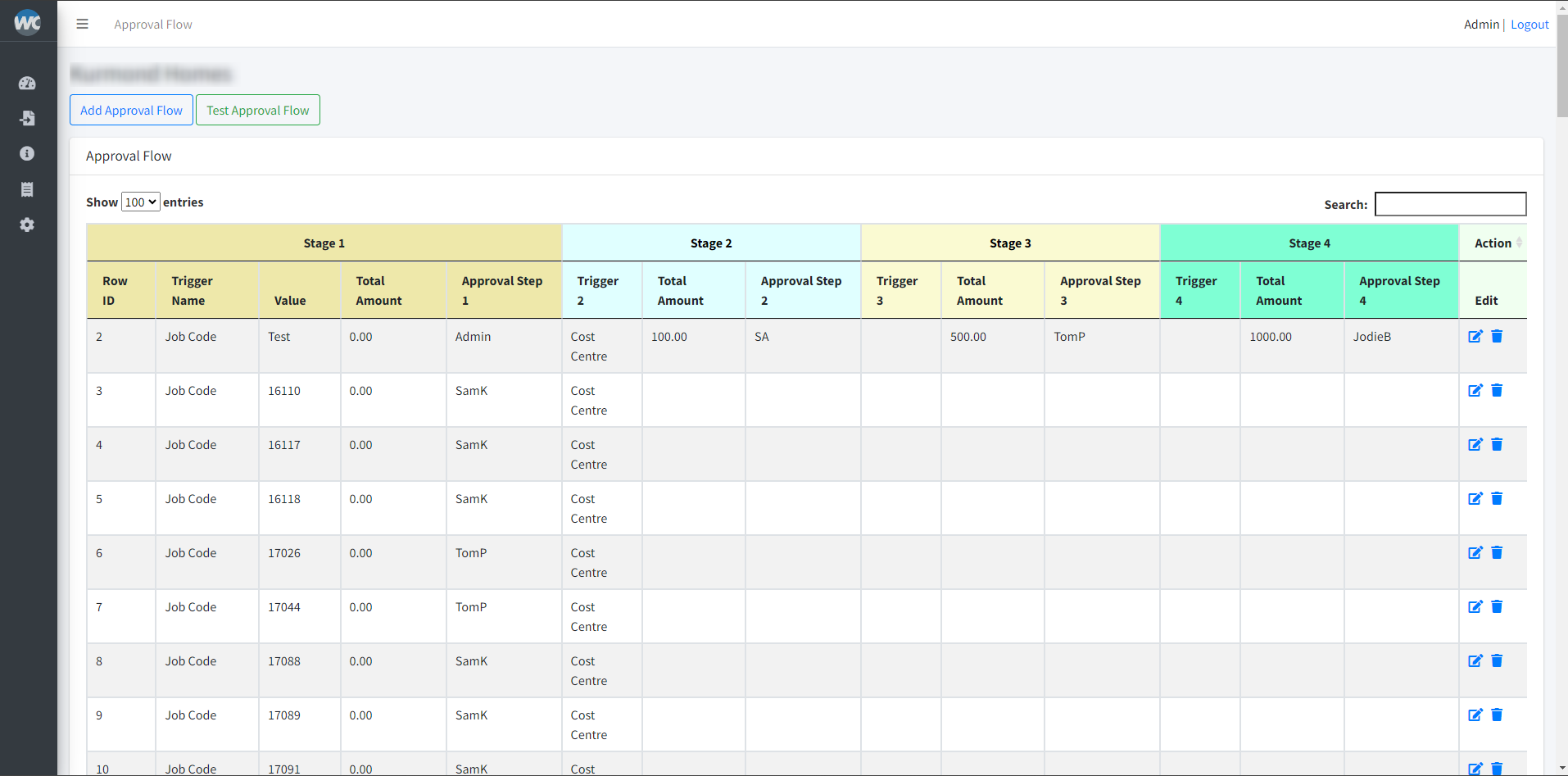Click the vertical page scrollbar thumb
Screen dimensions: 1568x776
click(x=1562, y=66)
